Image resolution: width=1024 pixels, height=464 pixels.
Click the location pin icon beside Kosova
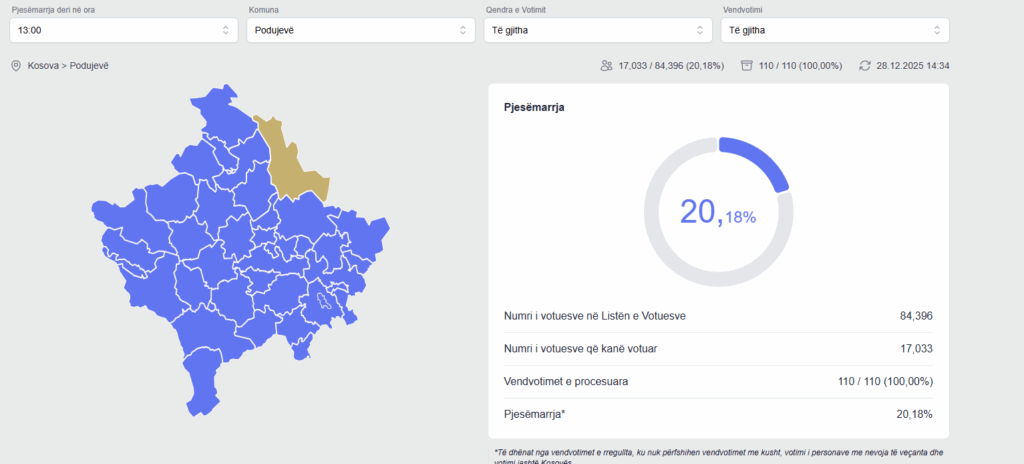pos(16,66)
